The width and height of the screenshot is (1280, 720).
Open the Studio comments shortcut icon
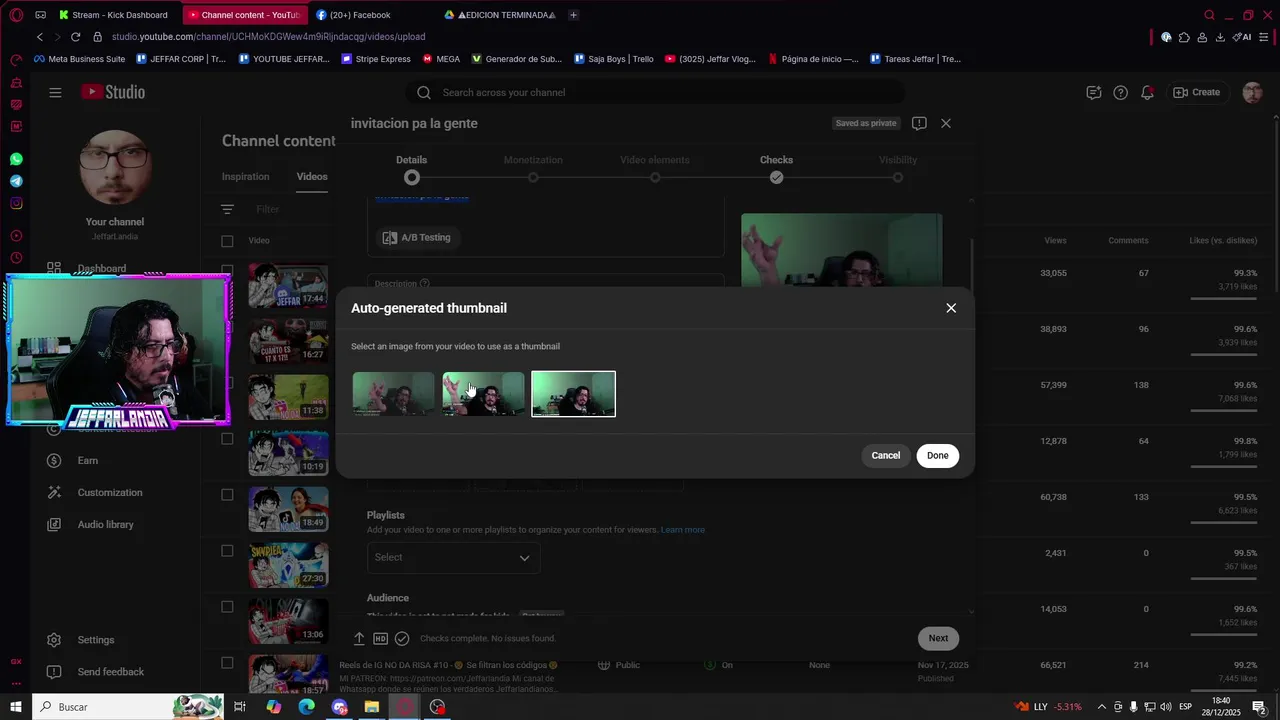(x=1094, y=92)
